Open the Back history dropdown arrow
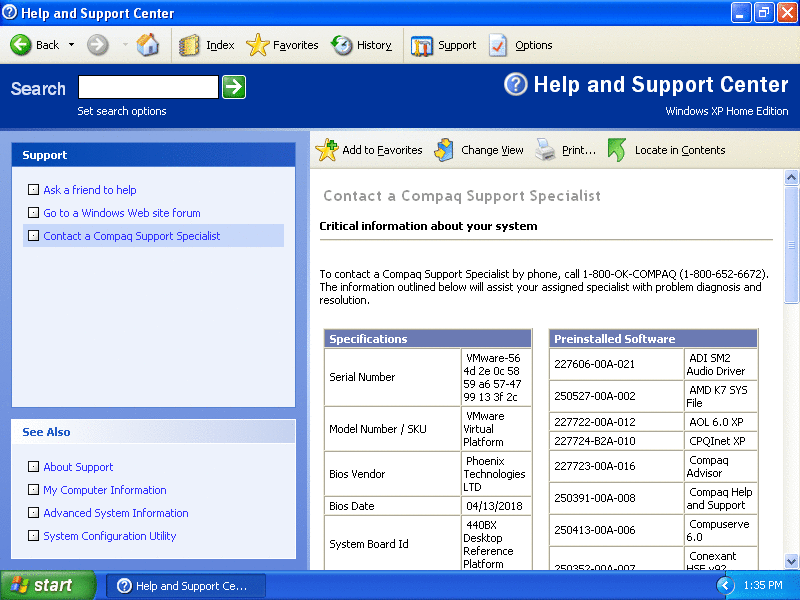Screen dimensions: 800x600 (x=71, y=45)
